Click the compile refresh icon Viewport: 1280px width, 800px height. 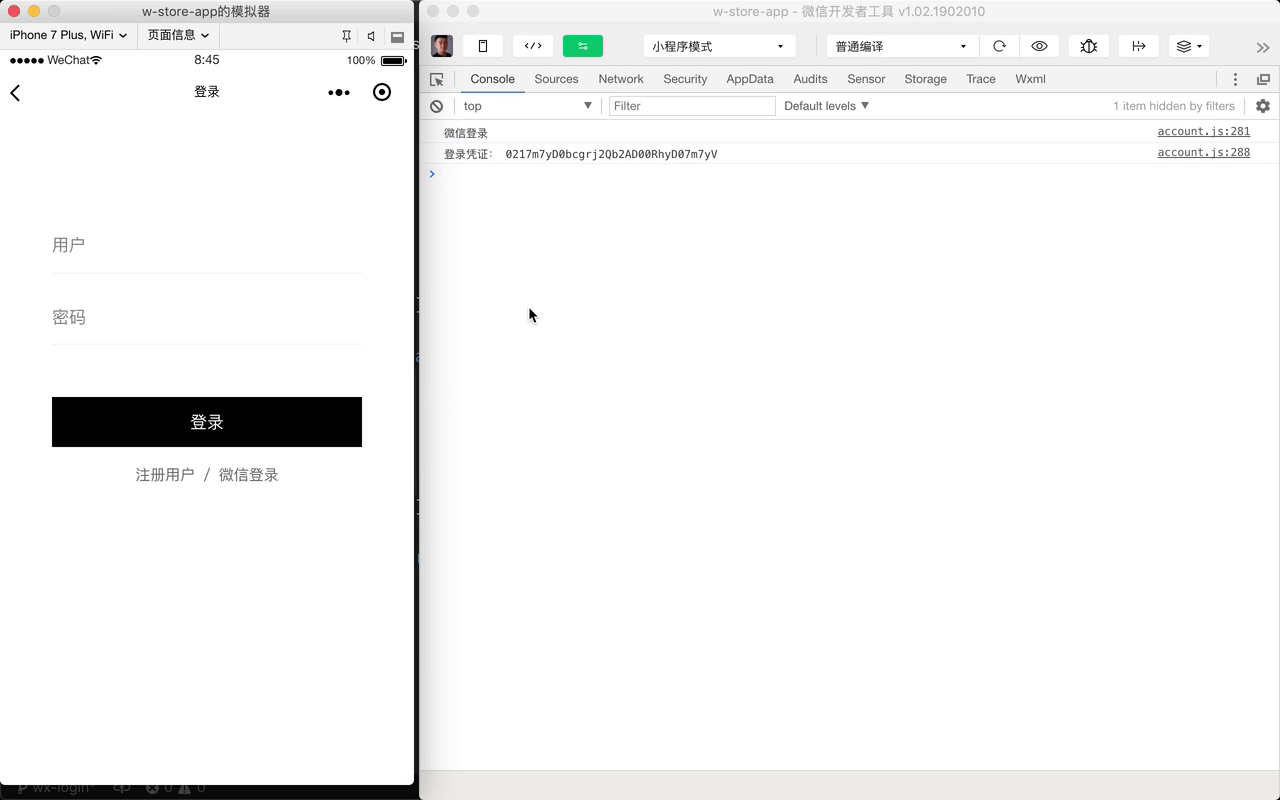[999, 46]
